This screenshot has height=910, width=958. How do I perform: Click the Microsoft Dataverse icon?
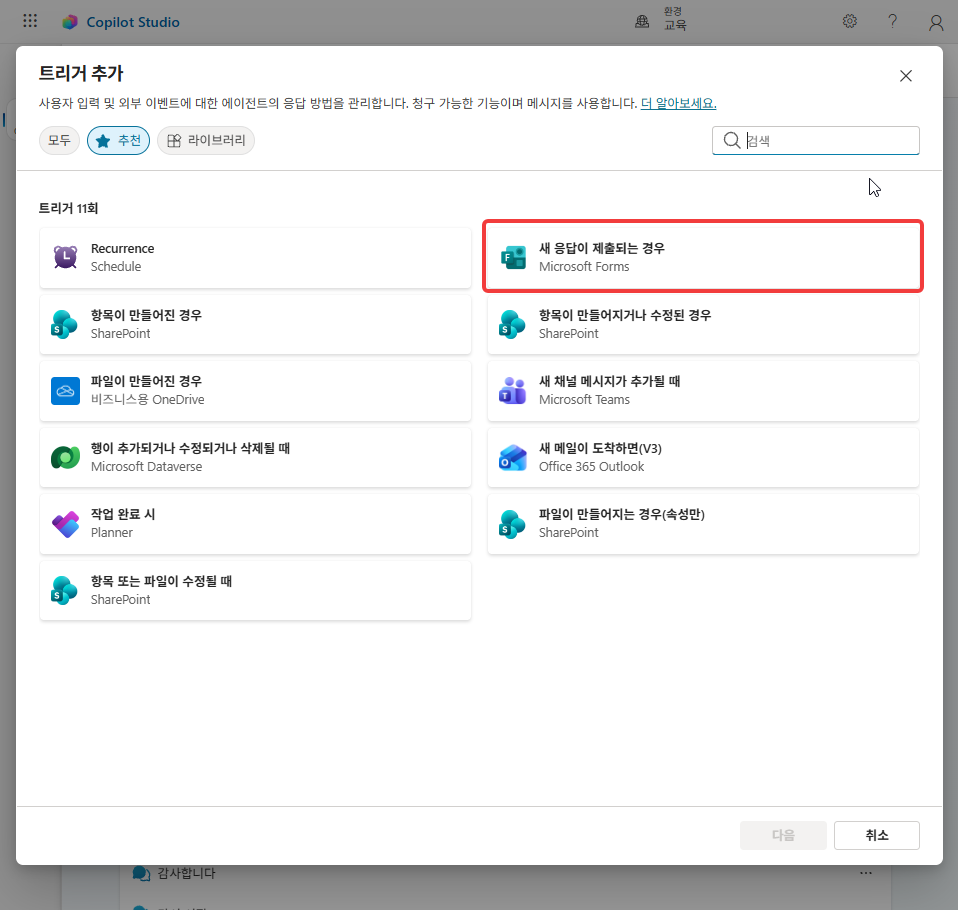pyautogui.click(x=65, y=457)
